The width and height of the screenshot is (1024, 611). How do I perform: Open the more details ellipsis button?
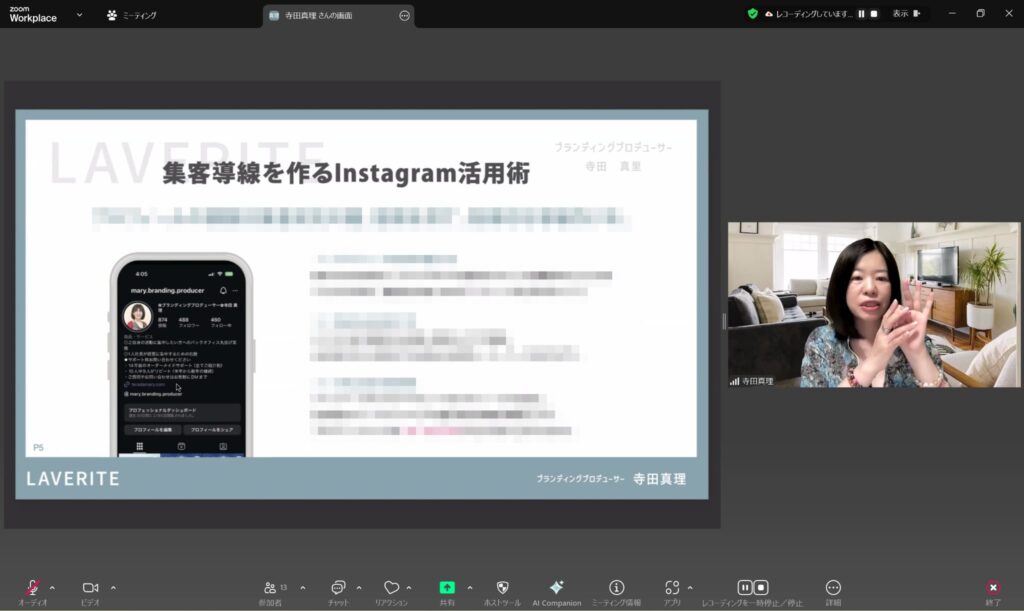[x=833, y=587]
